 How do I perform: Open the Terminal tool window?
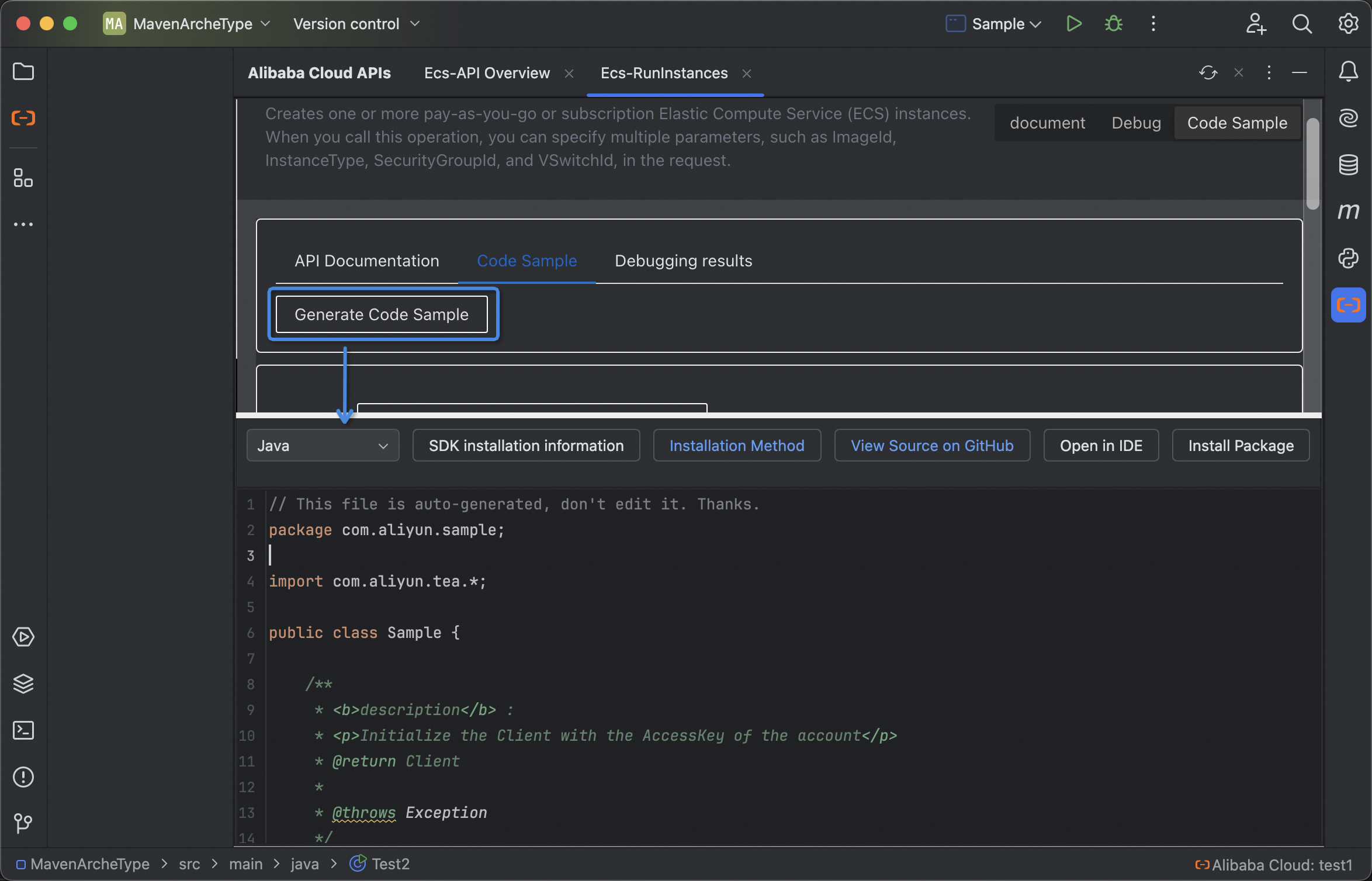[x=23, y=730]
